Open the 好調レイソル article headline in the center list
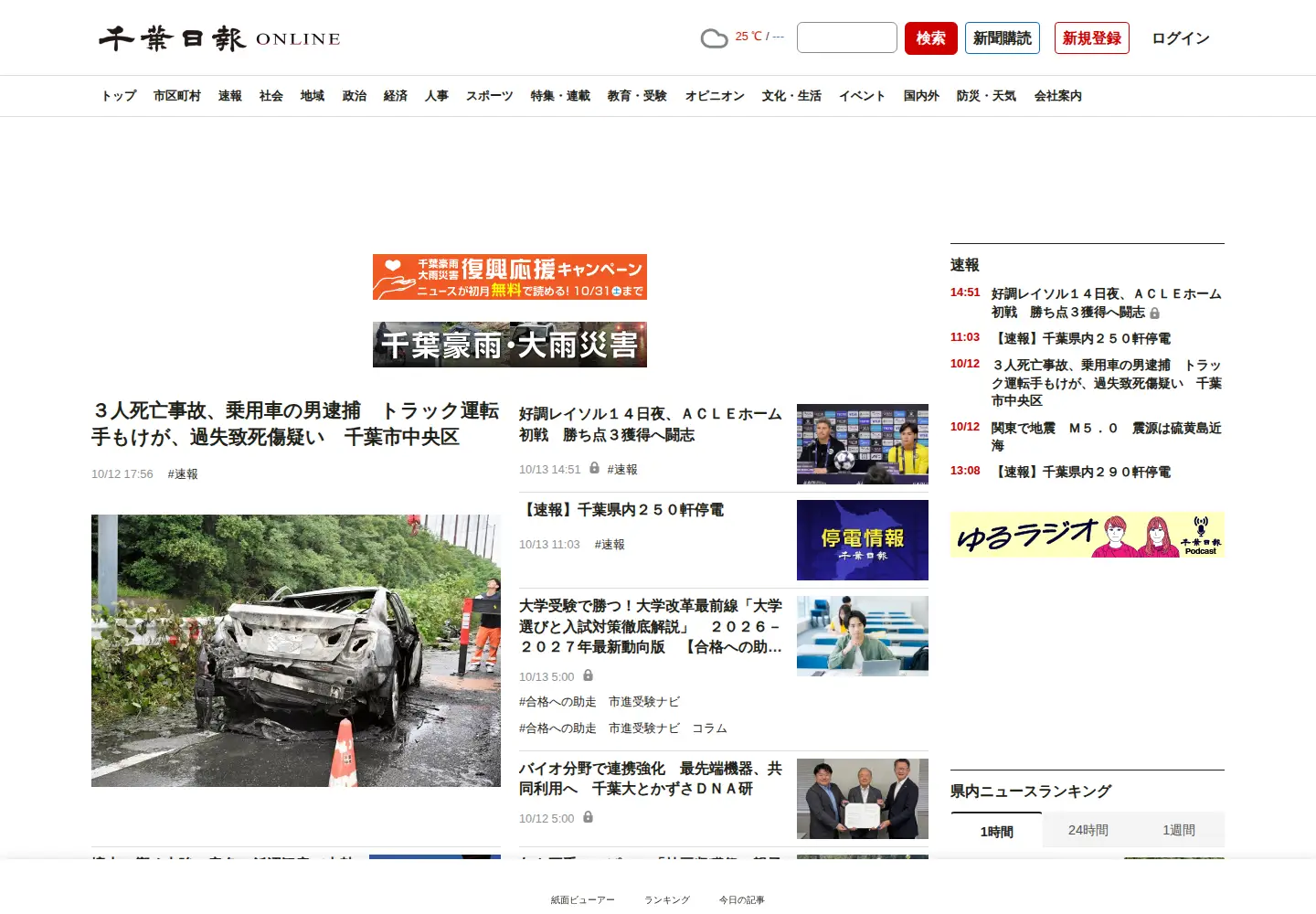 pos(651,424)
